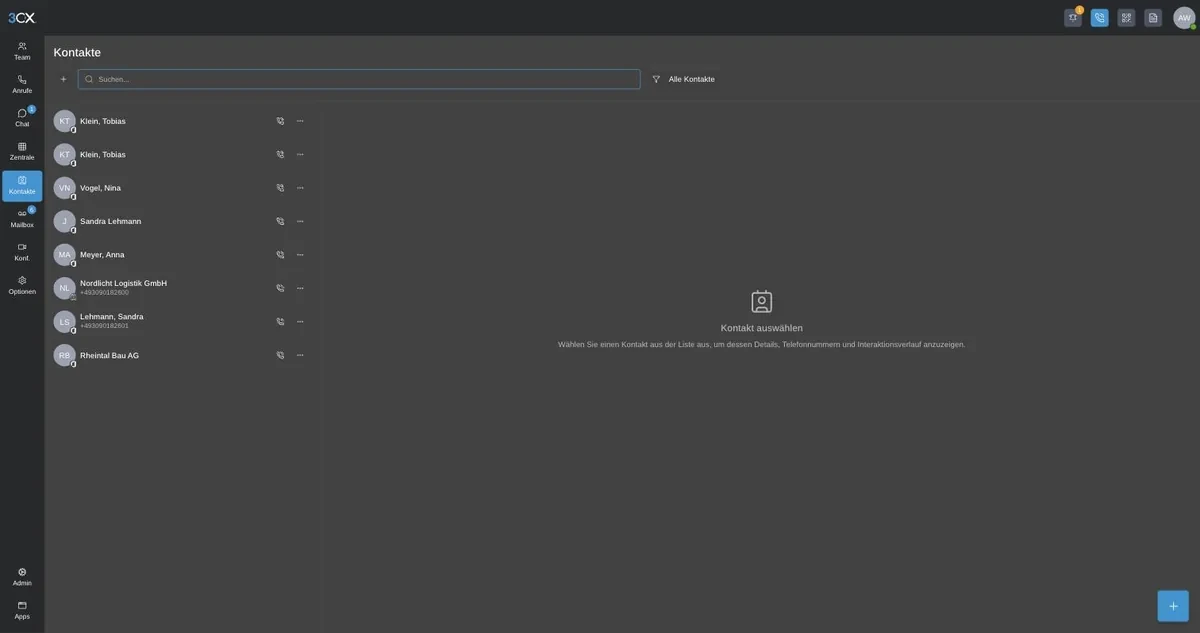This screenshot has width=1200, height=633.
Task: Call Lehmann, Sandra using the phone icon
Action: click(280, 322)
